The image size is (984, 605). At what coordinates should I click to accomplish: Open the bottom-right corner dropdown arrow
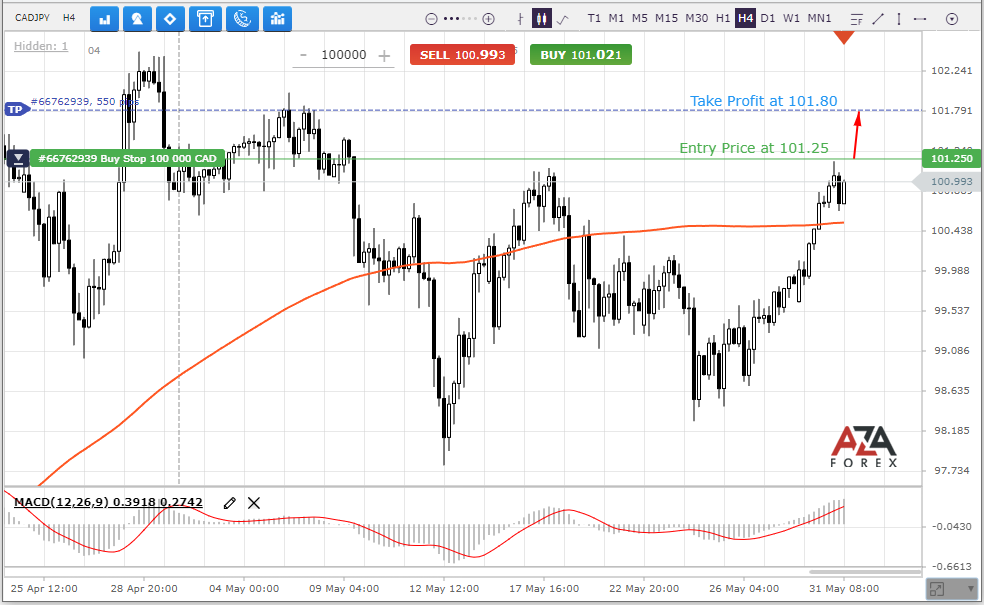[972, 590]
